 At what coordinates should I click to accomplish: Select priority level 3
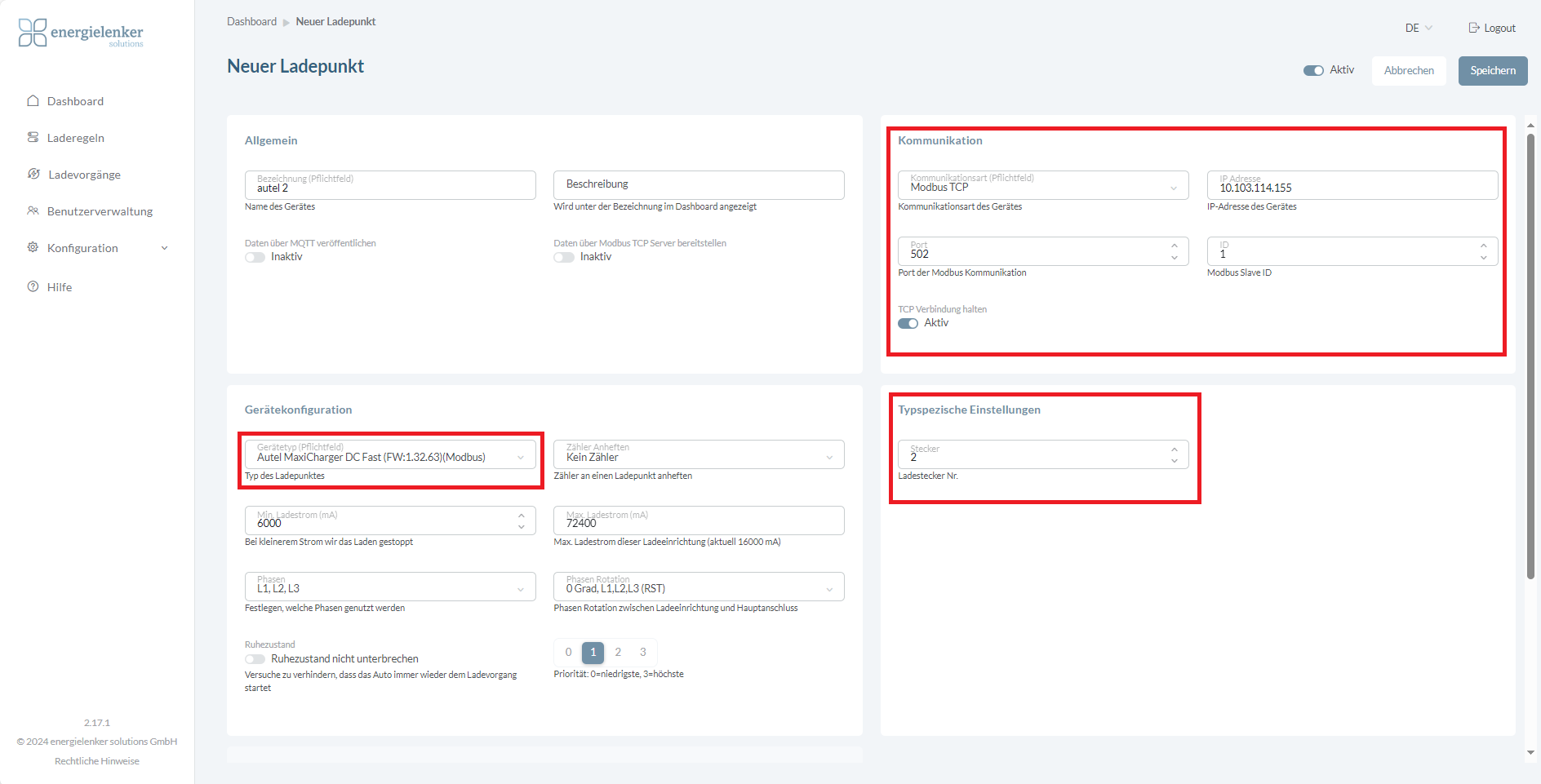pos(643,653)
